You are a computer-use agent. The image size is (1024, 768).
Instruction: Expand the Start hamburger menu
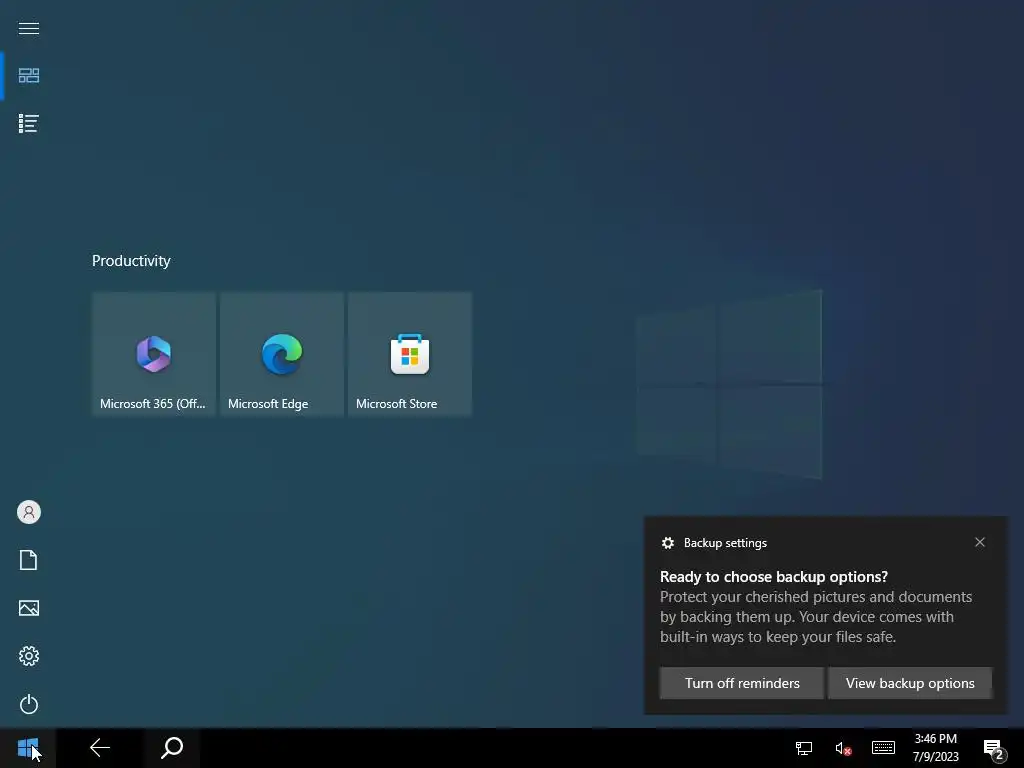click(29, 28)
